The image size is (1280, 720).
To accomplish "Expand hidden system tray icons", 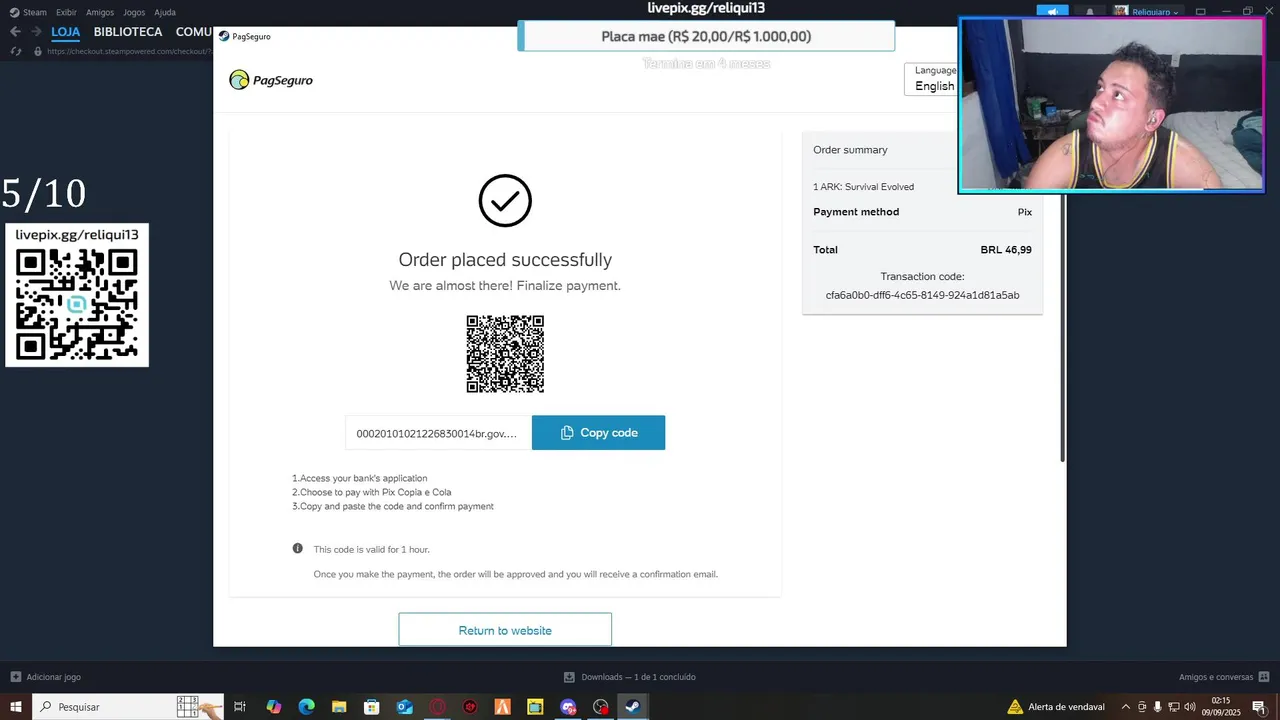I will click(x=1126, y=707).
